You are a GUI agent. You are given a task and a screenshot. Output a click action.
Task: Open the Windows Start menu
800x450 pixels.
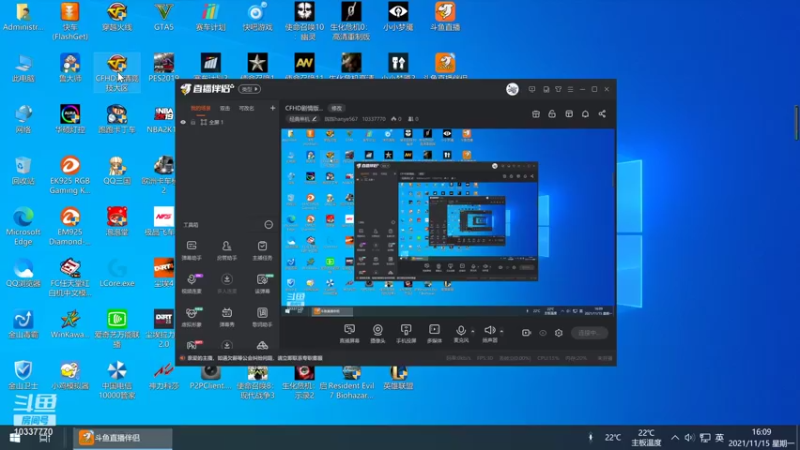(15, 438)
